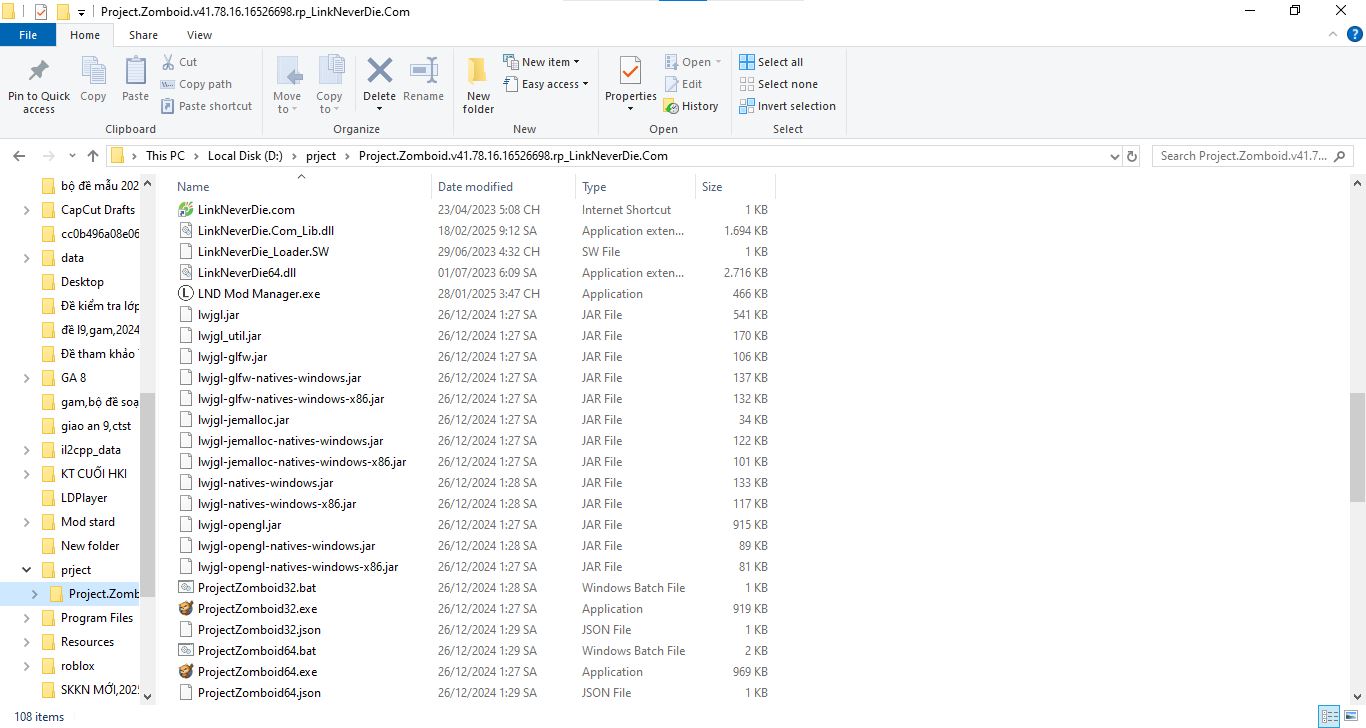Screen dimensions: 1366x728
Task: Open the New item dropdown
Action: pyautogui.click(x=545, y=61)
